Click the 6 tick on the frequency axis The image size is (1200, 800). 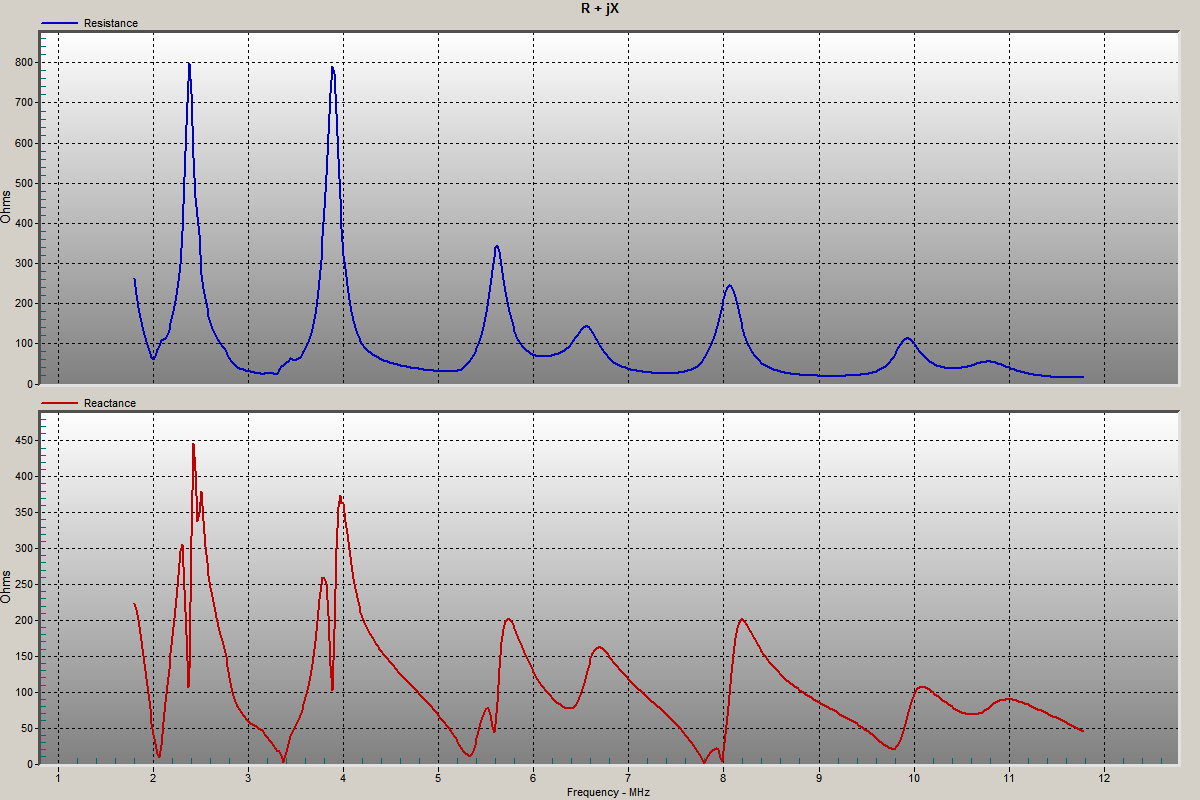533,777
